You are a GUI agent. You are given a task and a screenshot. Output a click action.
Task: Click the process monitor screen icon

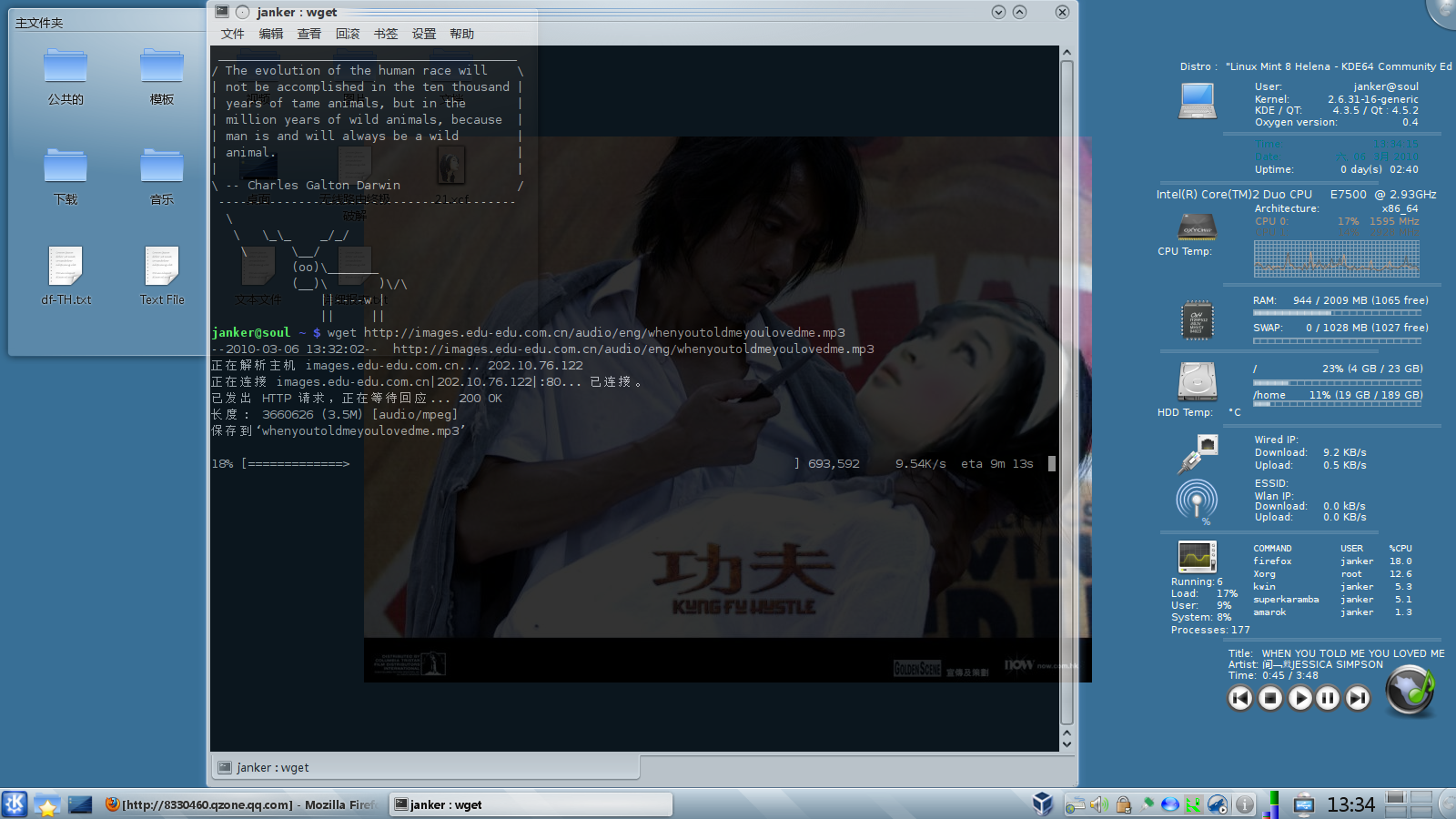1197,556
